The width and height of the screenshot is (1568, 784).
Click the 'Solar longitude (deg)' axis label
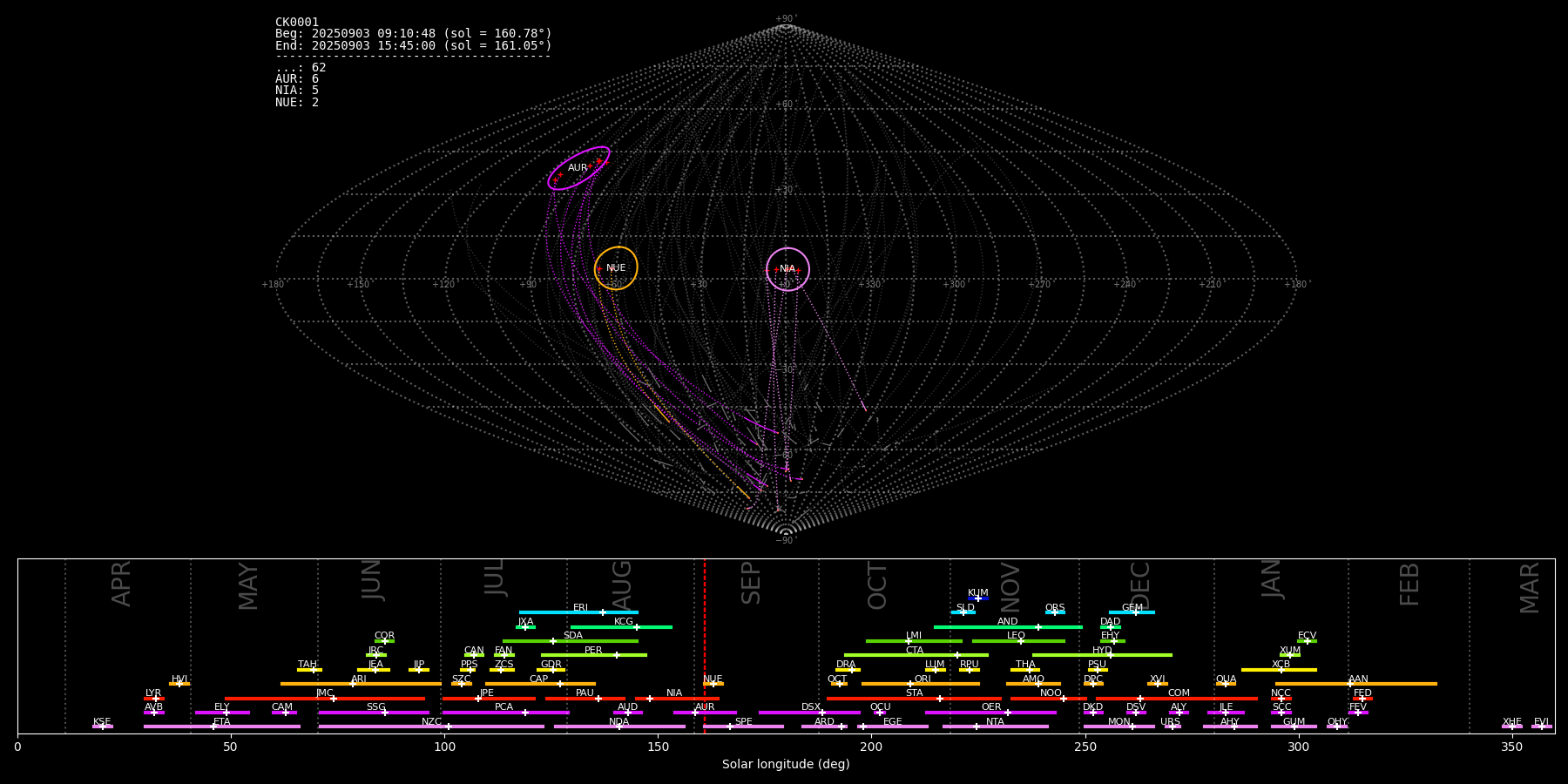tap(786, 765)
